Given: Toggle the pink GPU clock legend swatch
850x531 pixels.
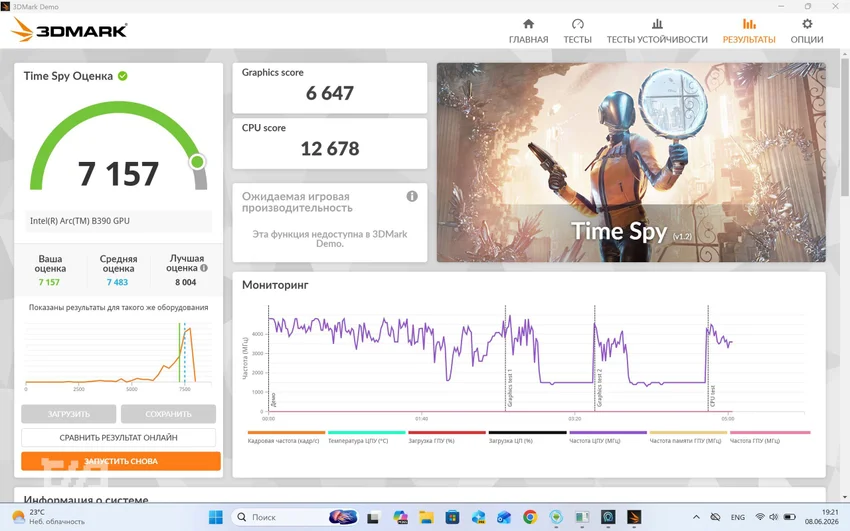Looking at the screenshot, I should [x=770, y=432].
